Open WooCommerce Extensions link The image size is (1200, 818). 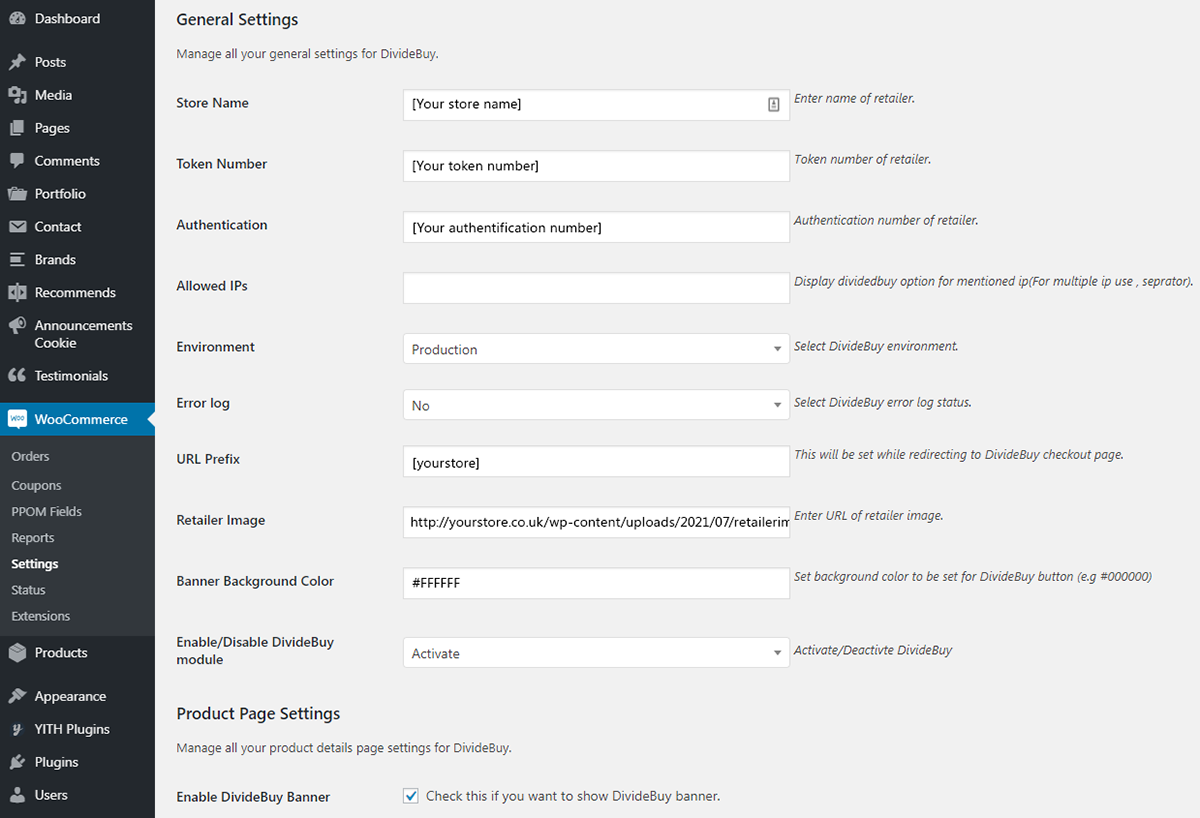point(41,616)
